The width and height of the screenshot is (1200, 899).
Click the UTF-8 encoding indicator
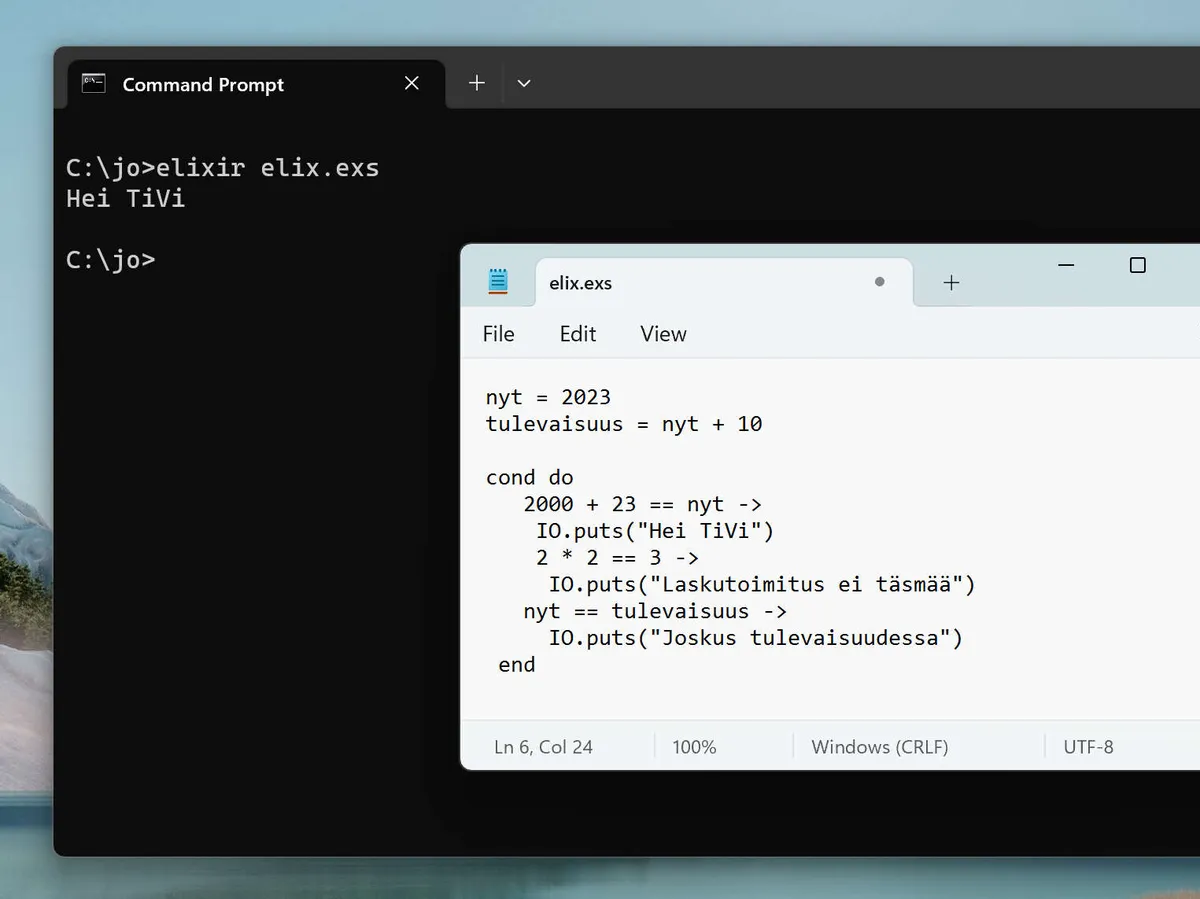tap(1088, 747)
